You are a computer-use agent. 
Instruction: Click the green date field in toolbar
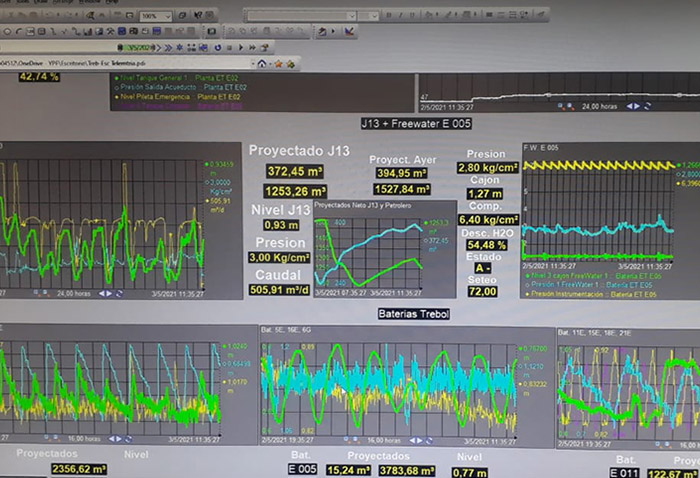pos(139,47)
